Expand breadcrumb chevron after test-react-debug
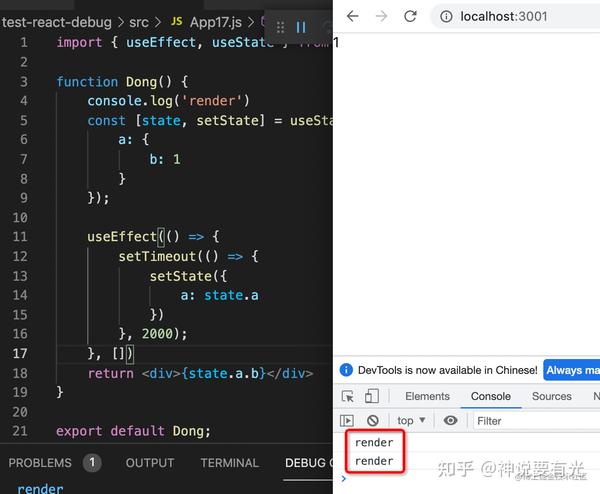The height and width of the screenshot is (494, 600). (121, 23)
